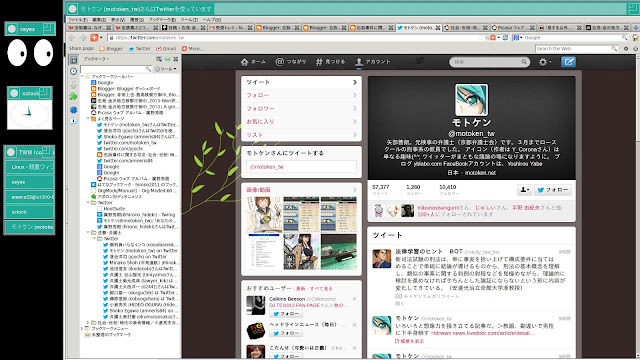Image resolution: width=640 pixels, height=360 pixels.
Task: Click the orange plus share button by address bar
Action: (94, 38)
